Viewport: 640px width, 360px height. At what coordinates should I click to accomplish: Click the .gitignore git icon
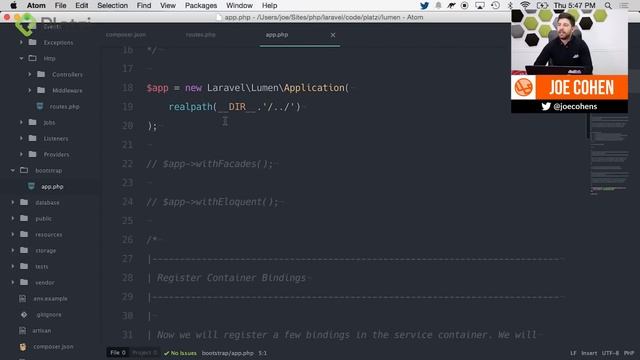tap(24, 315)
